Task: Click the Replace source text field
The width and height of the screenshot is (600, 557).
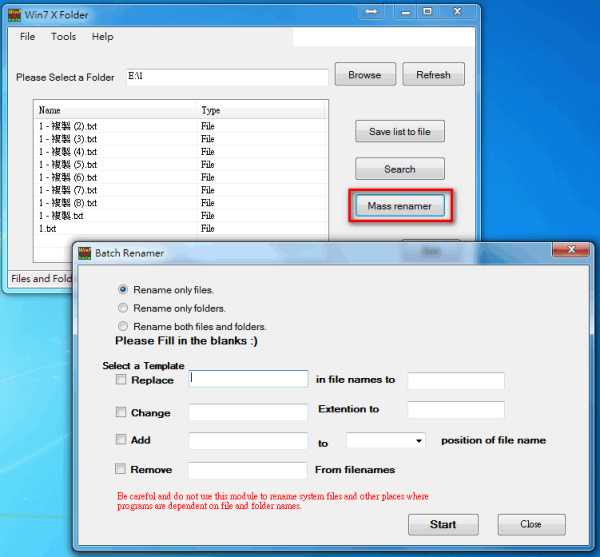Action: coord(248,379)
